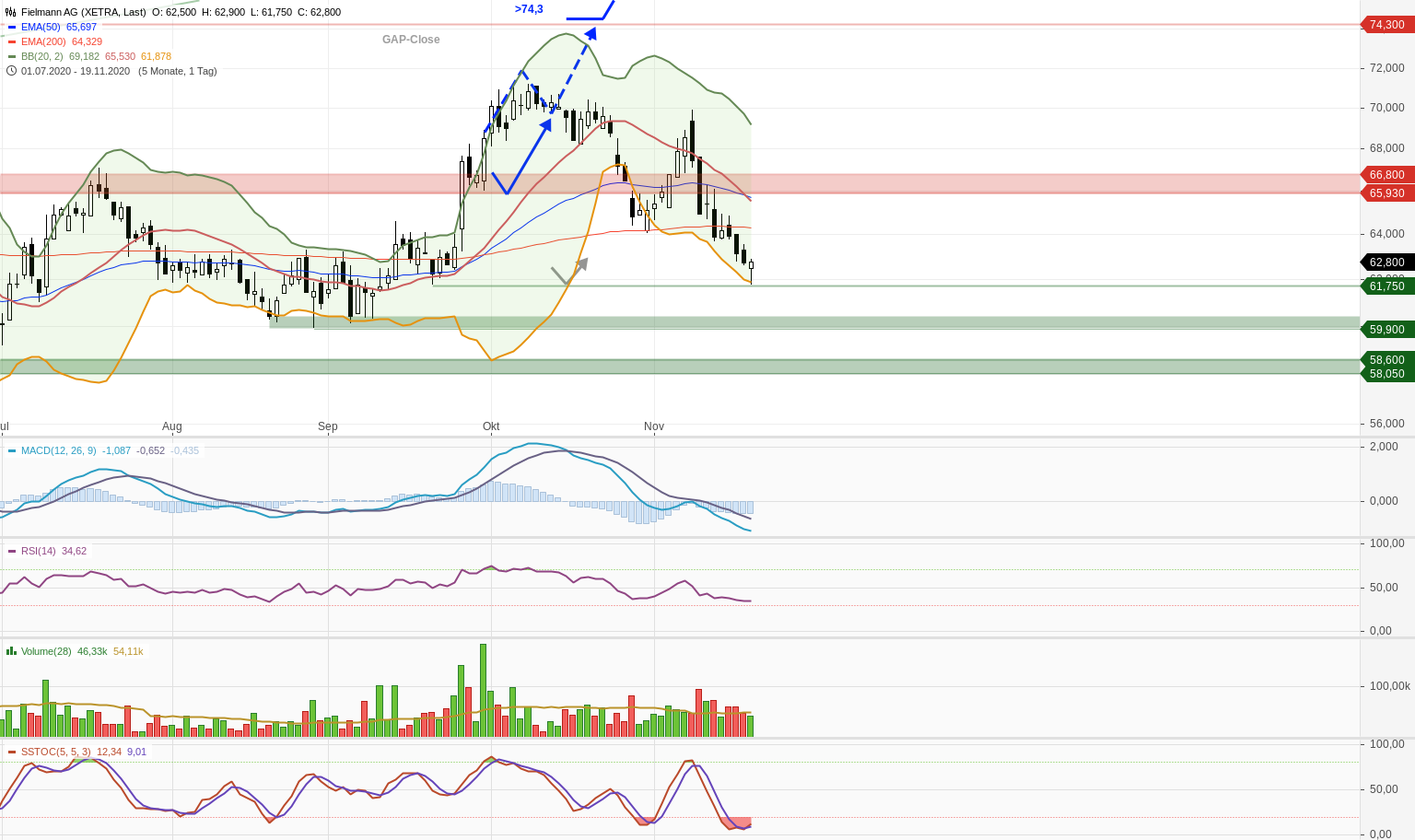The height and width of the screenshot is (840, 1415).
Task: Click the 01.07.2020 - 19.11.2020 date range
Action: tap(76, 71)
